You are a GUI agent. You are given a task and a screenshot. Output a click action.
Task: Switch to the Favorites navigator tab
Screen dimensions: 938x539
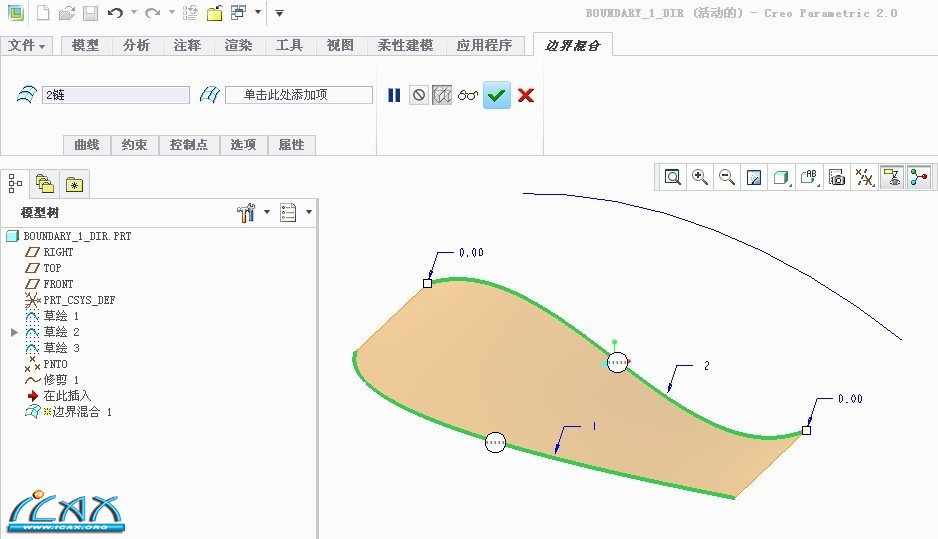[x=75, y=184]
